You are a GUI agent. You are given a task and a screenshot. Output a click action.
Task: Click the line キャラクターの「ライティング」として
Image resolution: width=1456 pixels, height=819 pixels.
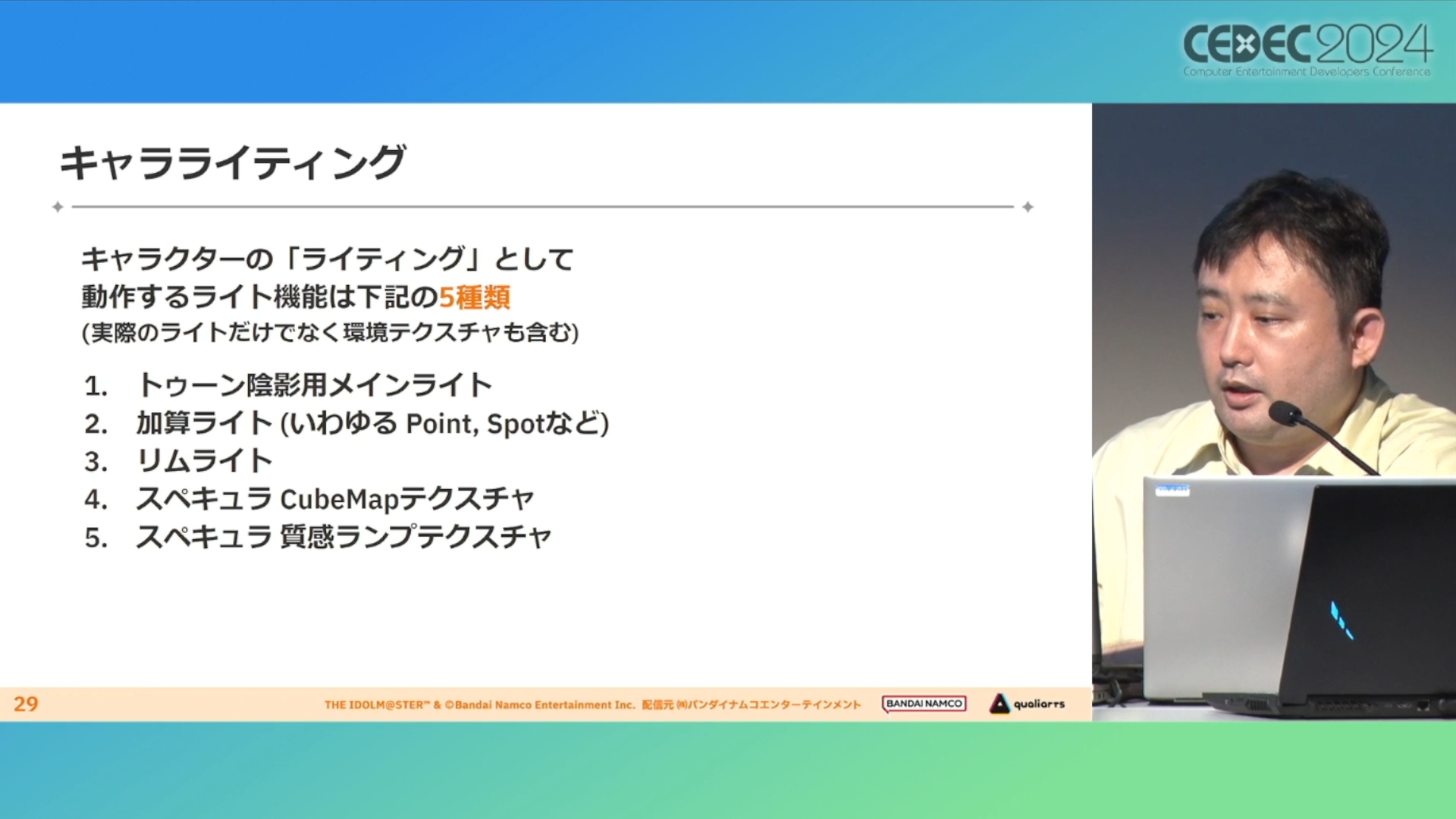[328, 259]
